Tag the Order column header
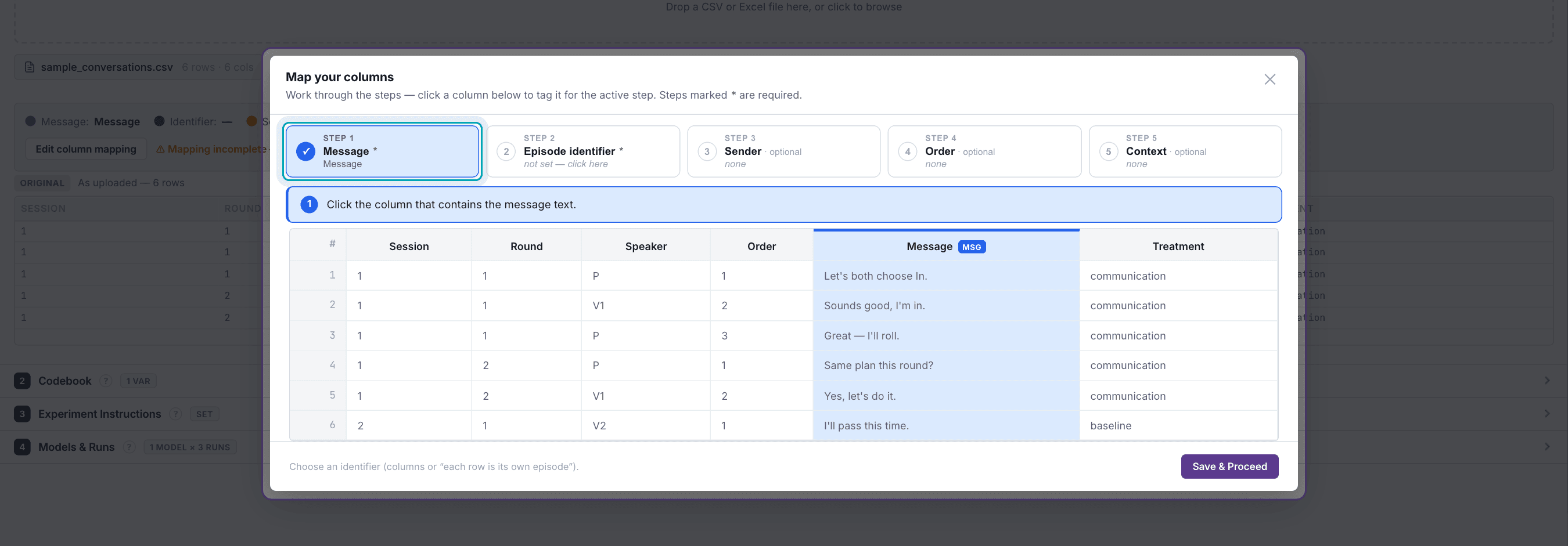 click(x=761, y=246)
